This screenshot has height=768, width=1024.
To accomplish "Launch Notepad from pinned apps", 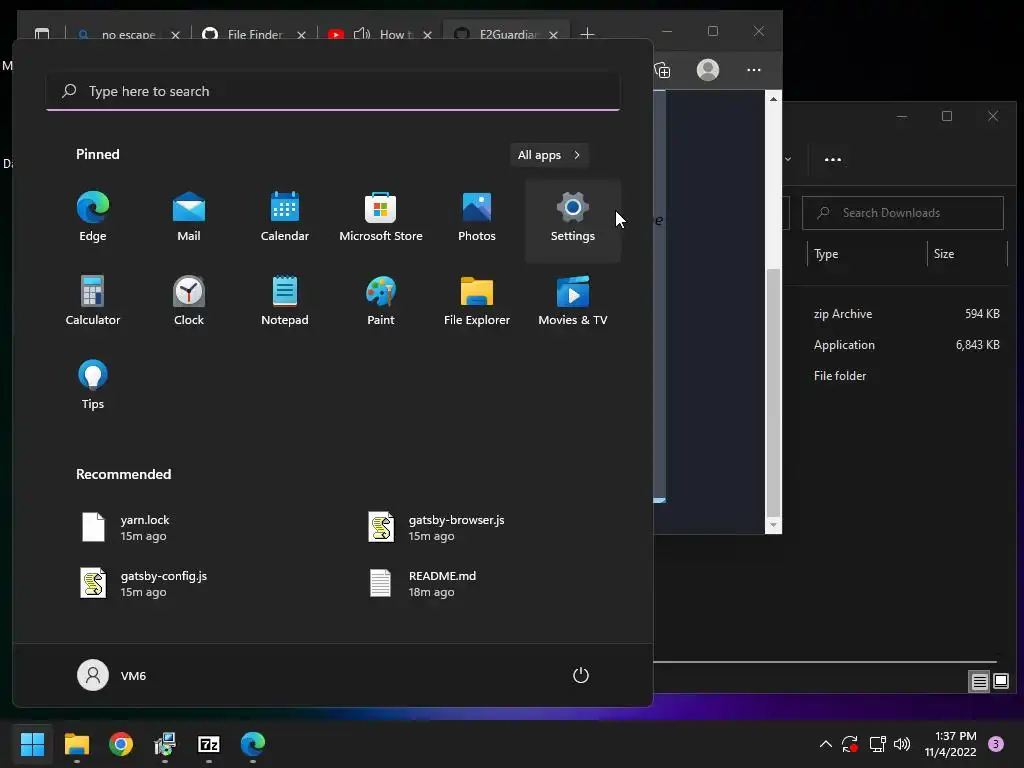I will click(285, 302).
